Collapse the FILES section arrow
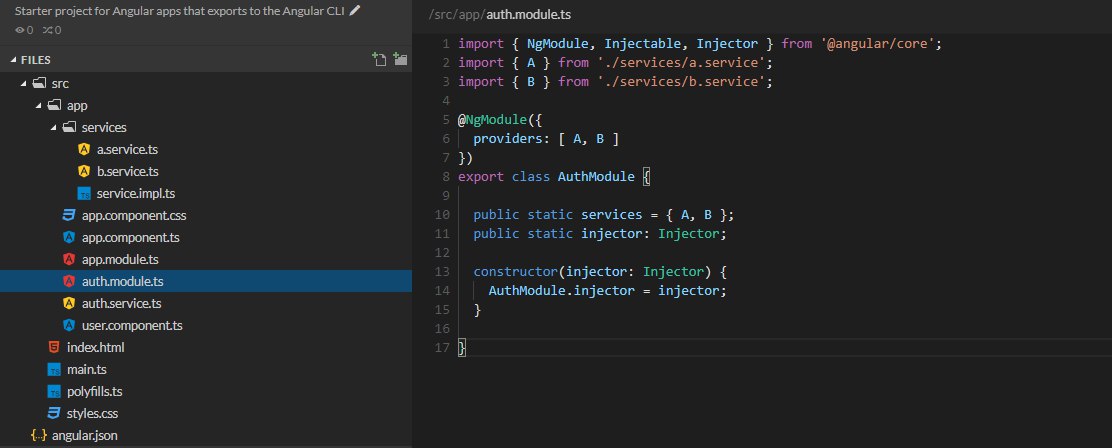Image resolution: width=1112 pixels, height=448 pixels. point(12,60)
